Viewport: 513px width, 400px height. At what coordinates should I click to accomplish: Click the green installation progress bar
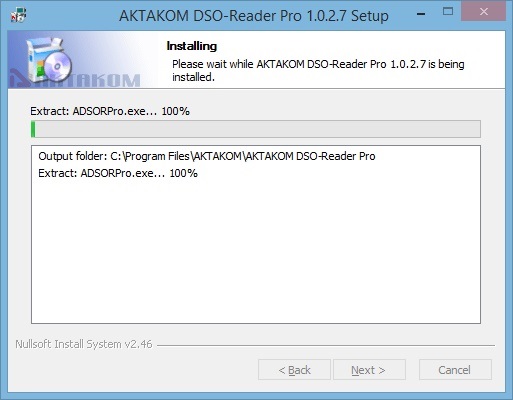33,129
